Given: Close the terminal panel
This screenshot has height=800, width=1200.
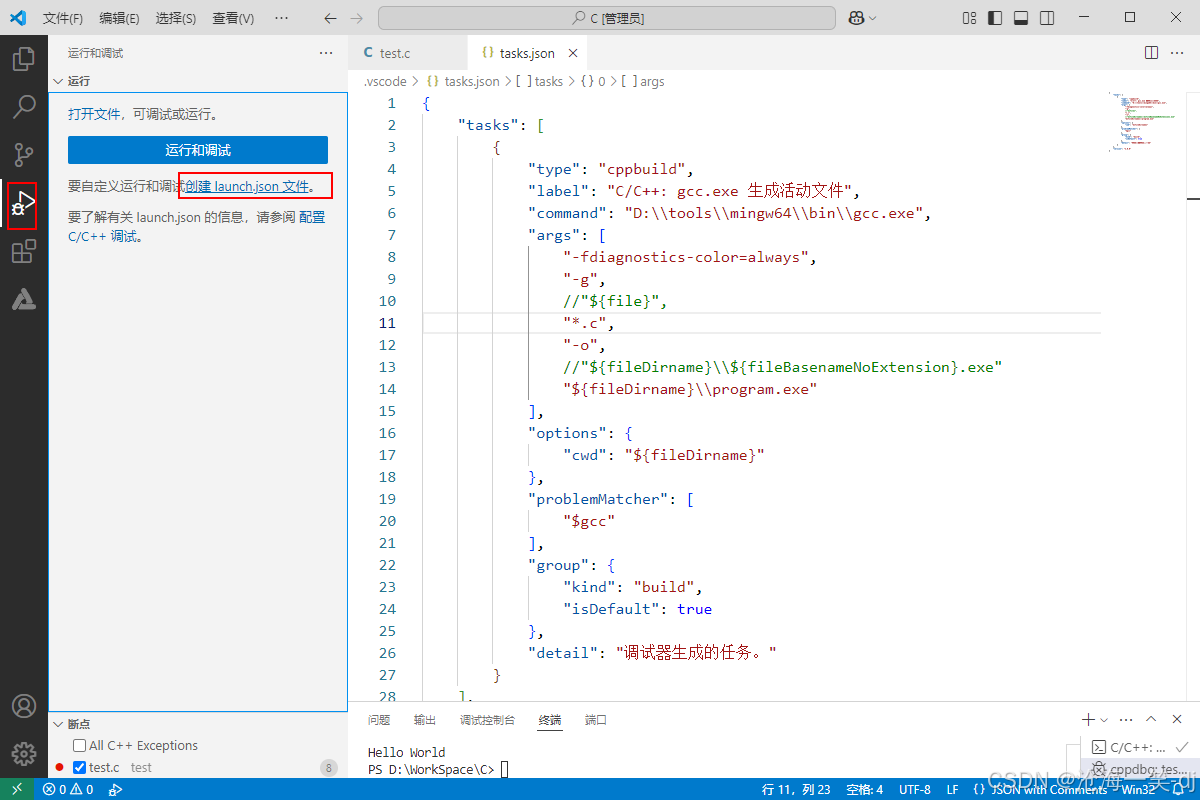Looking at the screenshot, I should pos(1177,719).
